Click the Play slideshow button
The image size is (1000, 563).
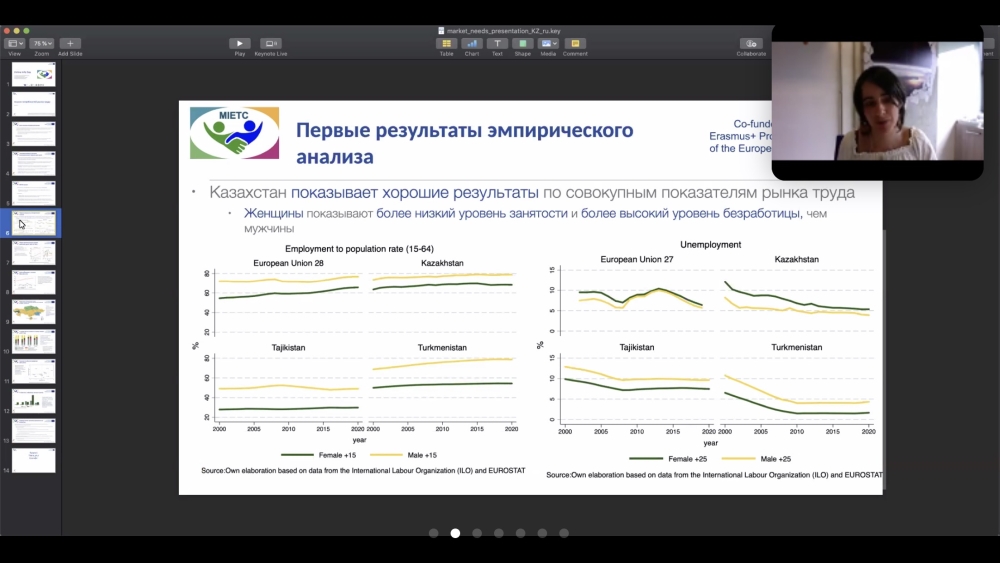click(239, 43)
